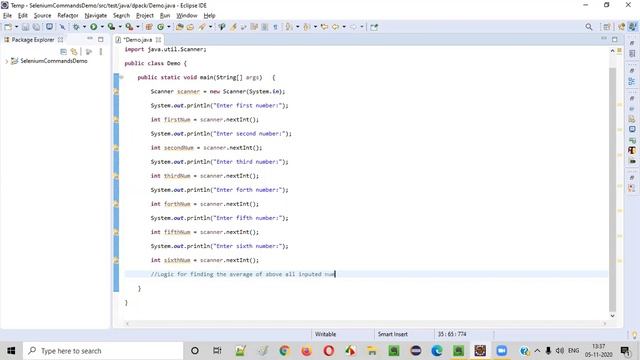The height and width of the screenshot is (360, 640).
Task: Switch to the highlighted Java perspective icon
Action: point(633,27)
